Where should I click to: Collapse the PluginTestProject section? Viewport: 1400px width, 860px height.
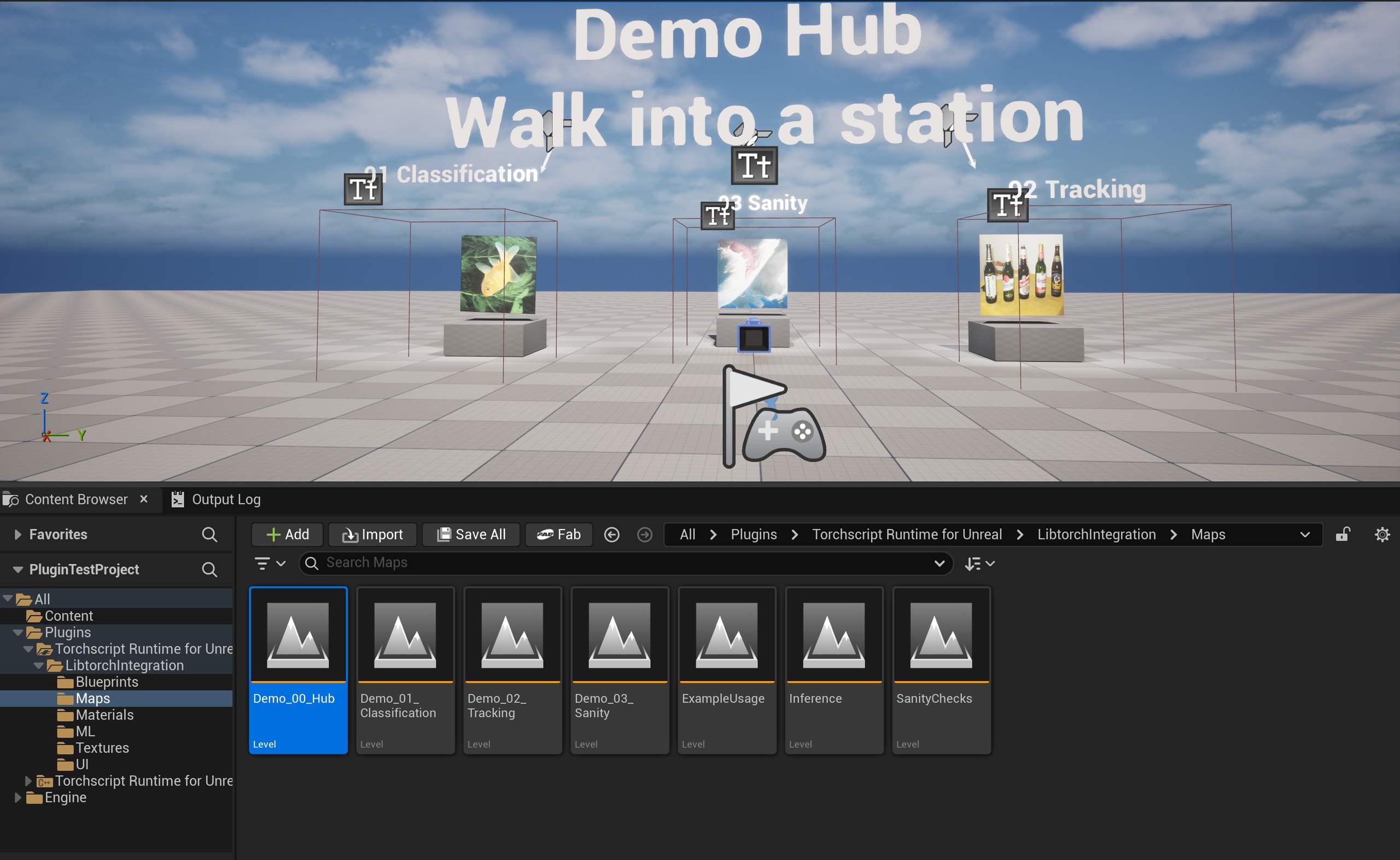tap(17, 570)
